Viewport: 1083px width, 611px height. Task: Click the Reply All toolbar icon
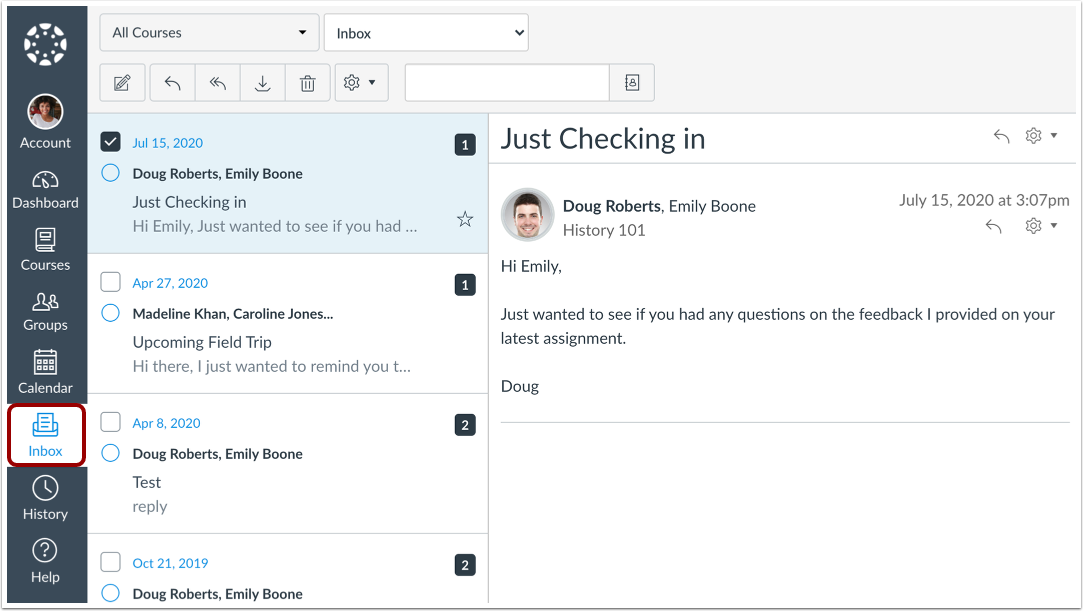(x=218, y=83)
